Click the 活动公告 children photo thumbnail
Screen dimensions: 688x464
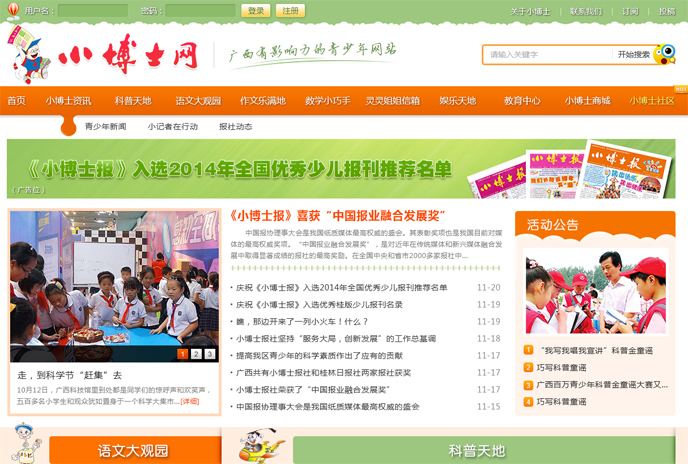point(595,290)
